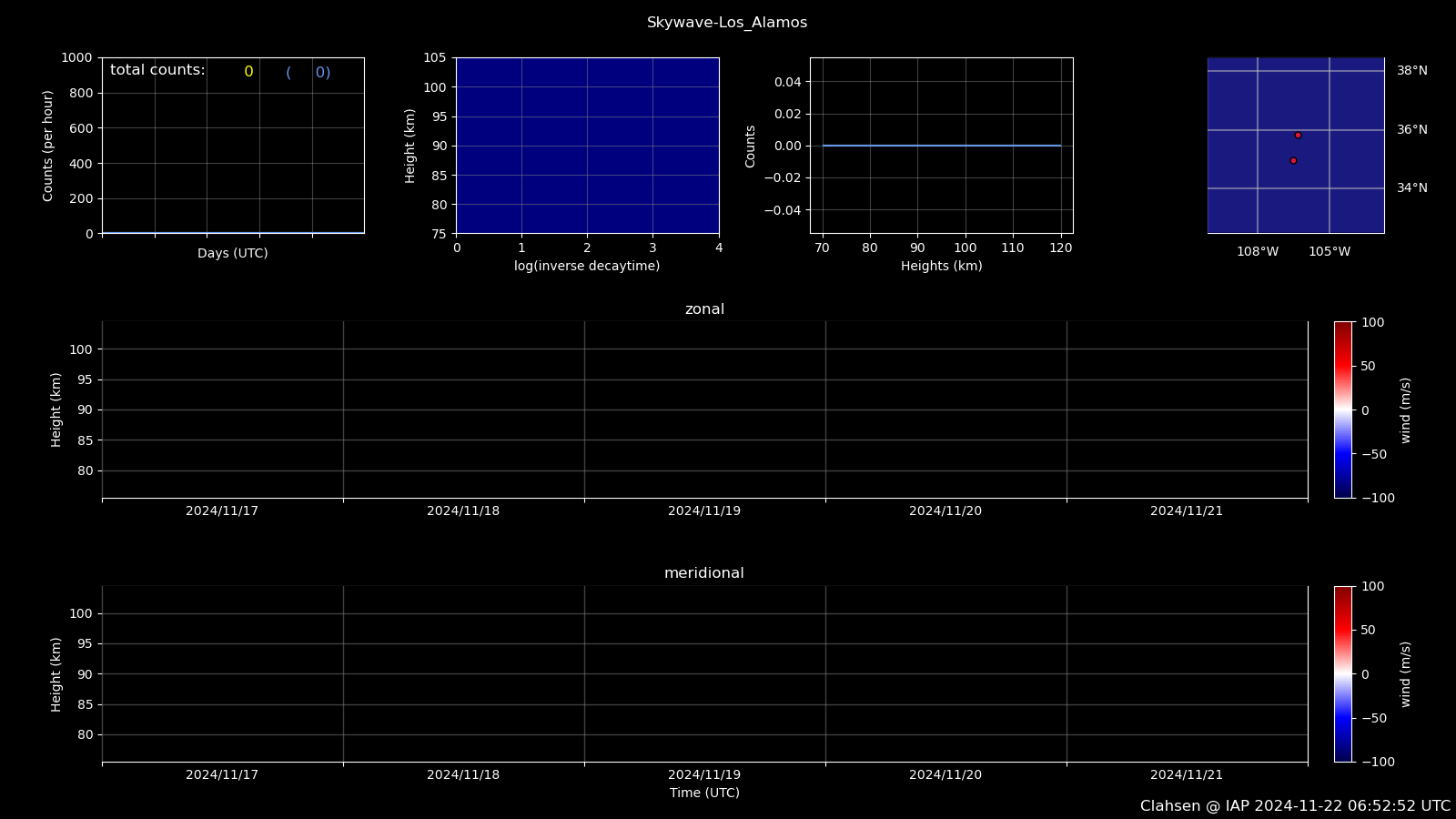Viewport: 1456px width, 819px height.
Task: Click the 36°N latitude label
Action: tap(1412, 130)
